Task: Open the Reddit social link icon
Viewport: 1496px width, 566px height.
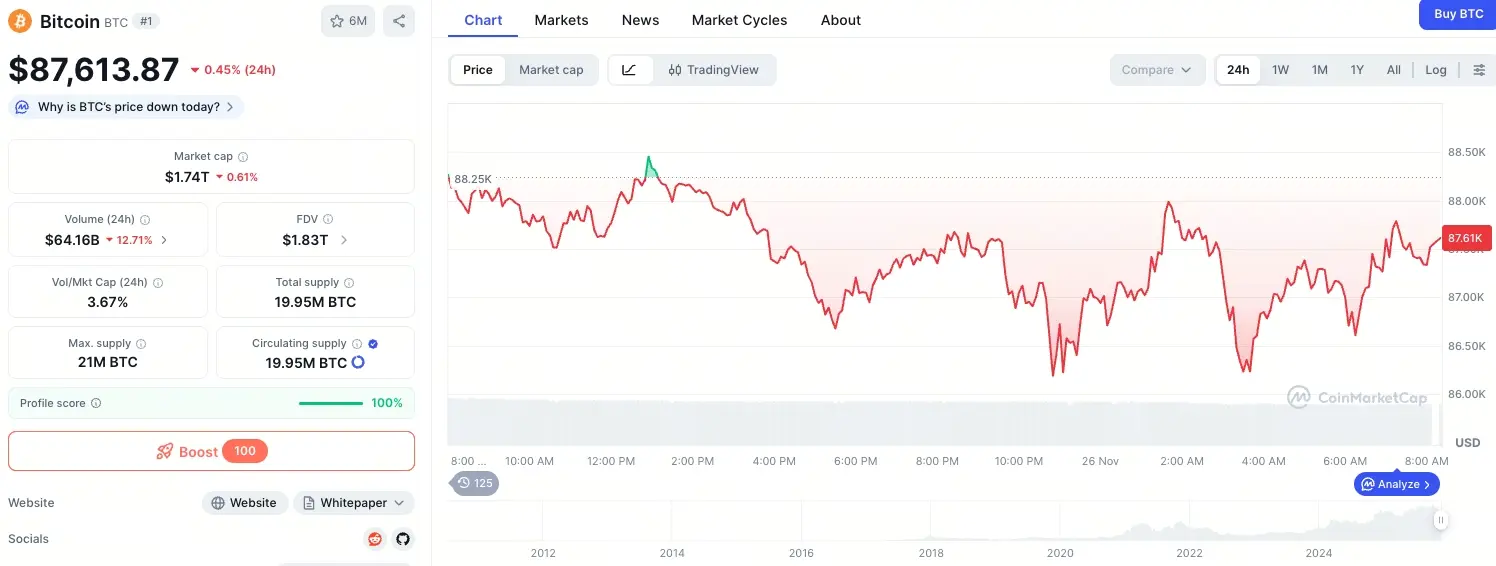Action: pos(375,539)
